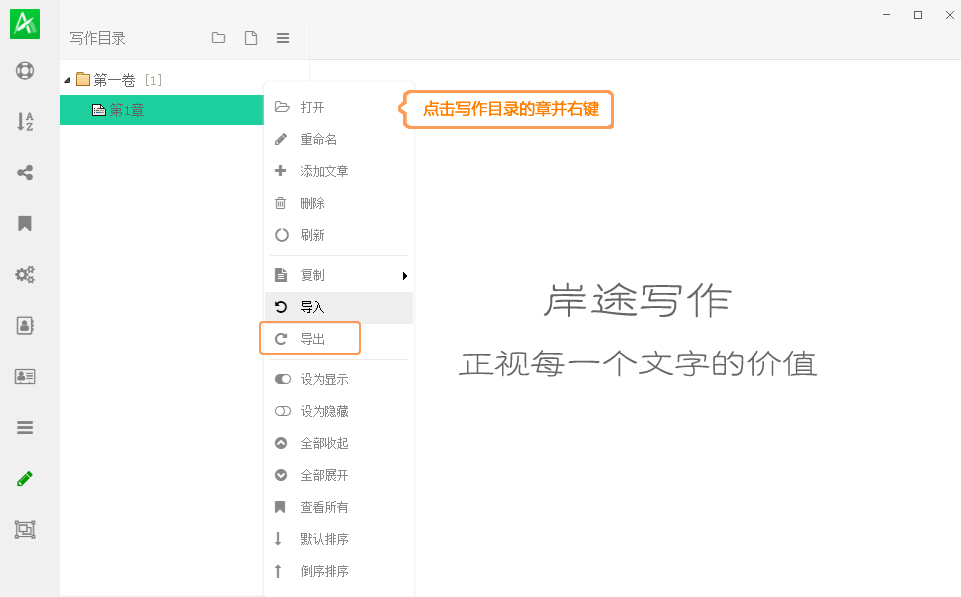This screenshot has height=597, width=961.
Task: Open the lifebuoy help icon in sidebar
Action: (25, 70)
